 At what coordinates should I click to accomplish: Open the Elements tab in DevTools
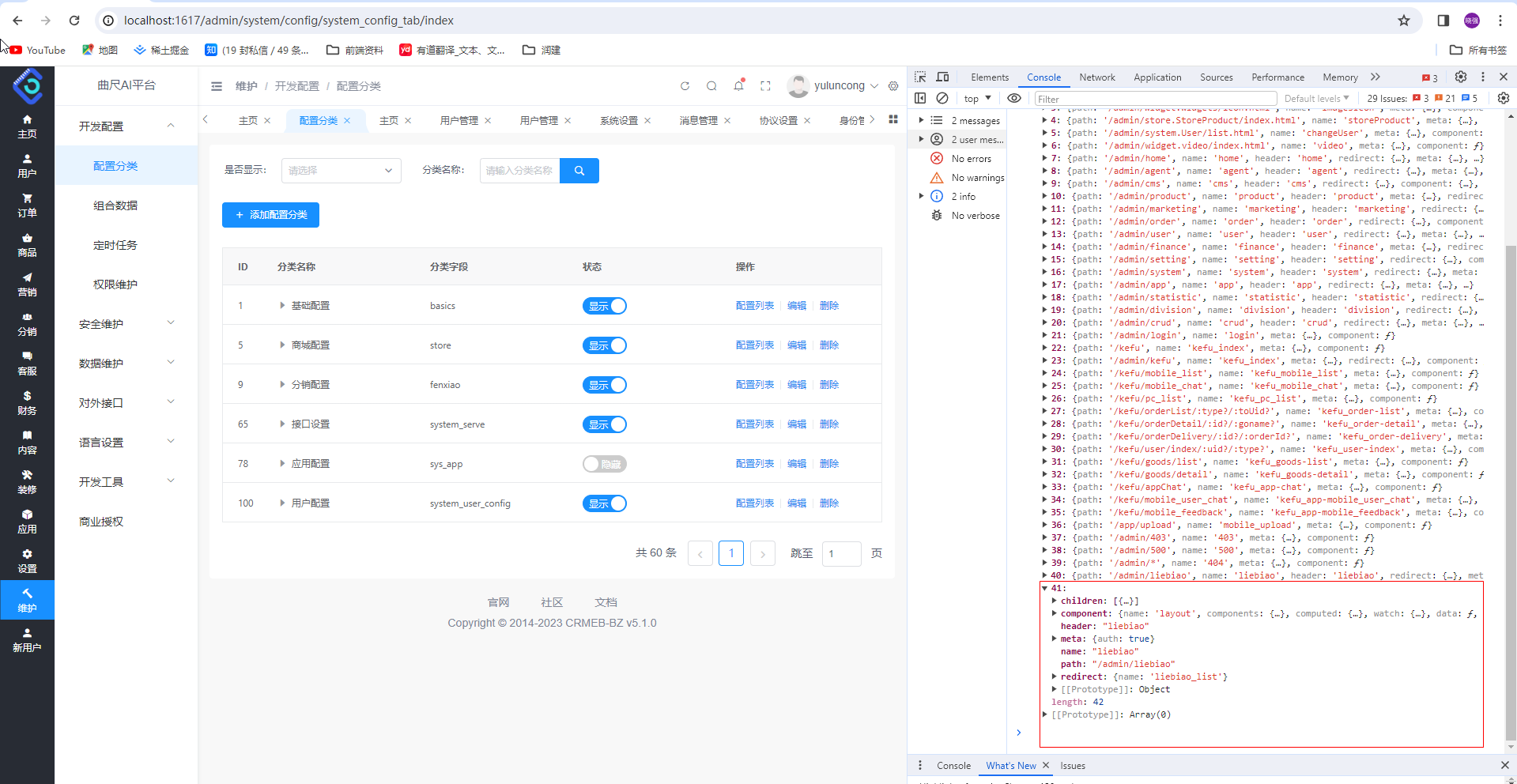click(990, 77)
